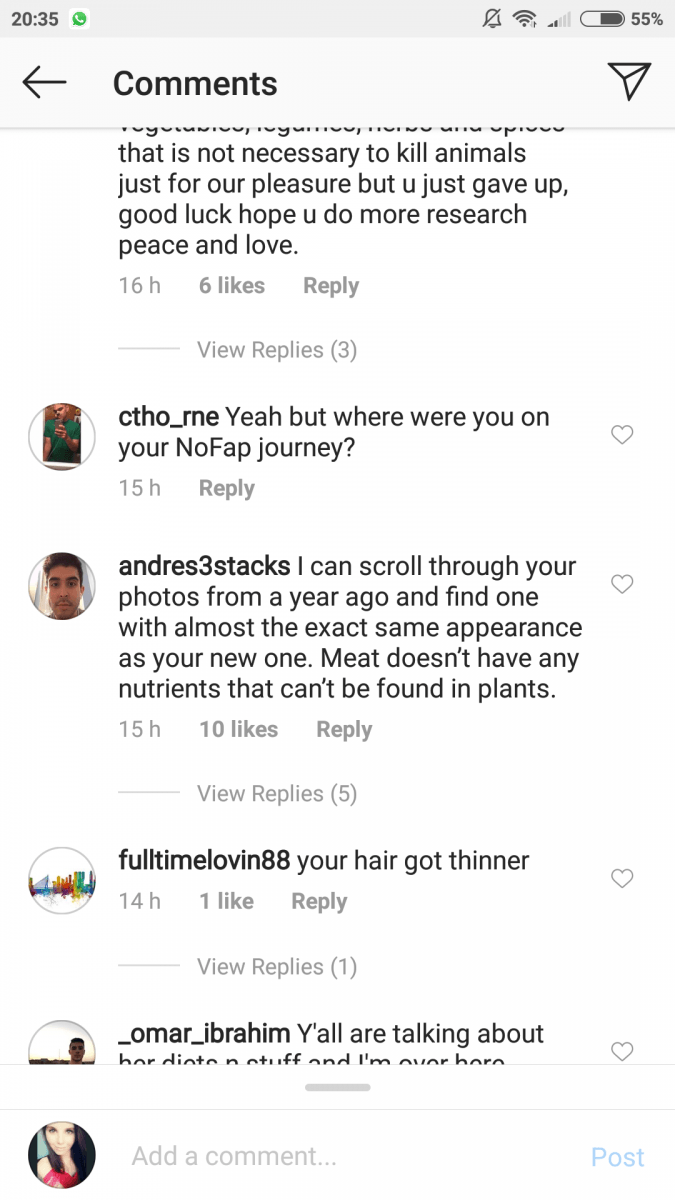Open the 10 likes list
Viewport: 675px width, 1200px height.
click(238, 729)
